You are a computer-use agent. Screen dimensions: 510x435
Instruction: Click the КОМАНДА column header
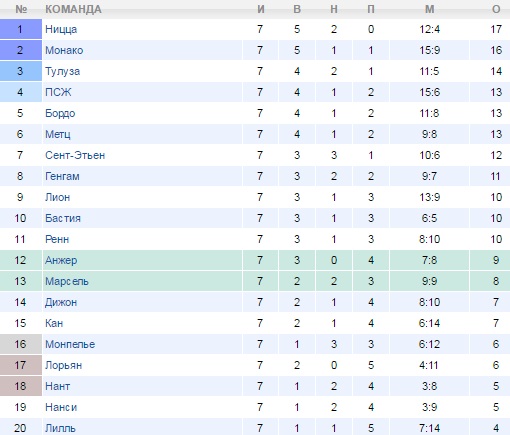(73, 9)
